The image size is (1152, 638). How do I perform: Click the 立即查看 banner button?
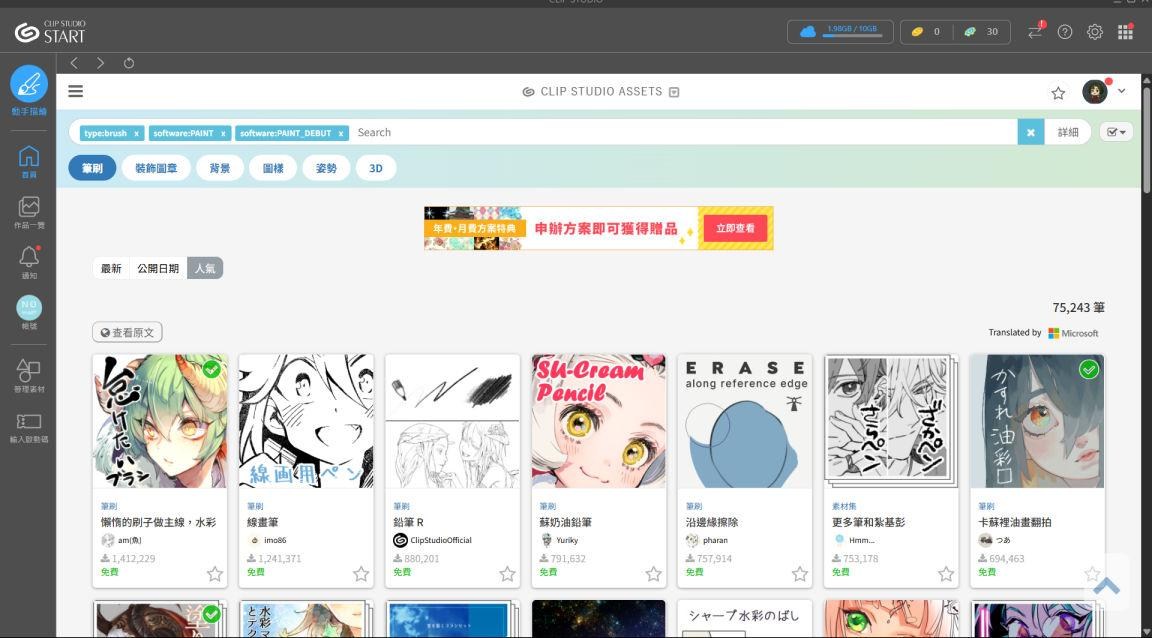[x=735, y=229]
